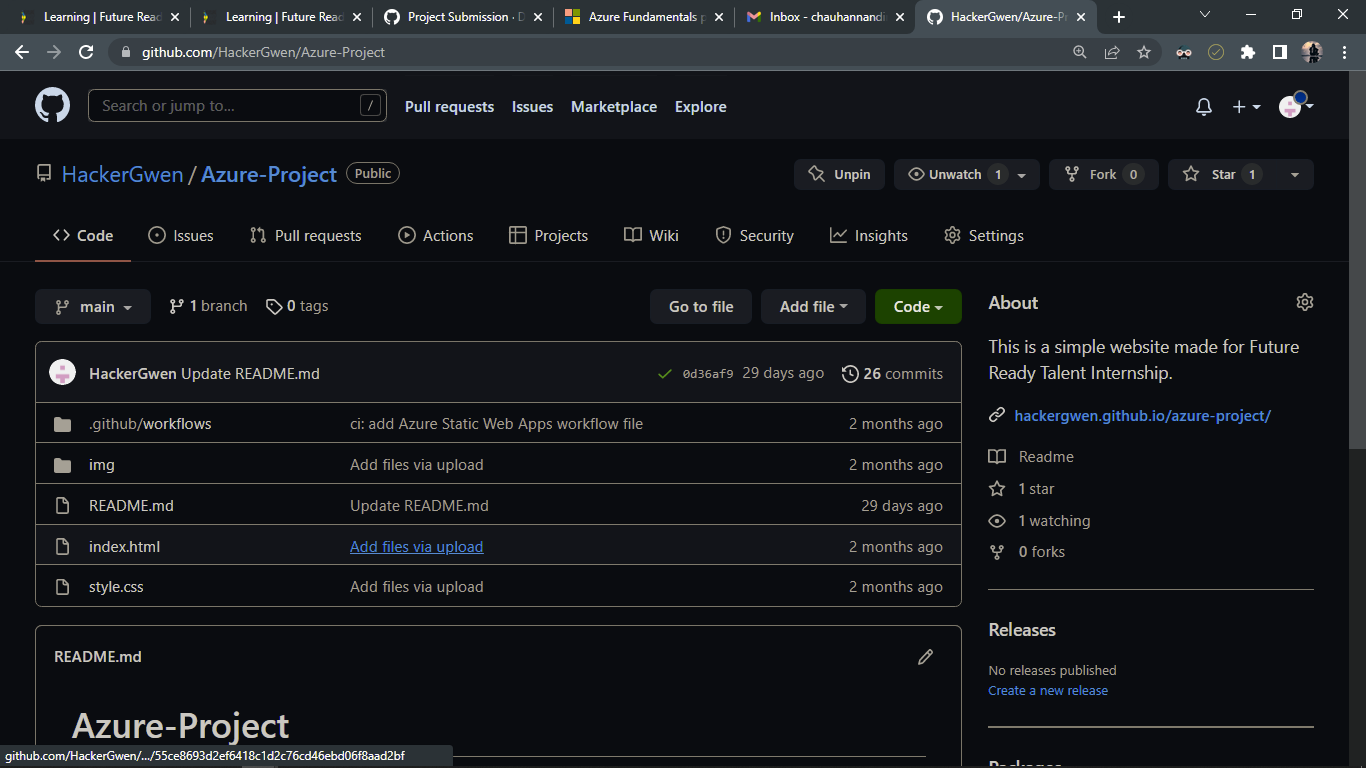Click the .github folder icon
This screenshot has width=1366, height=768.
click(62, 424)
